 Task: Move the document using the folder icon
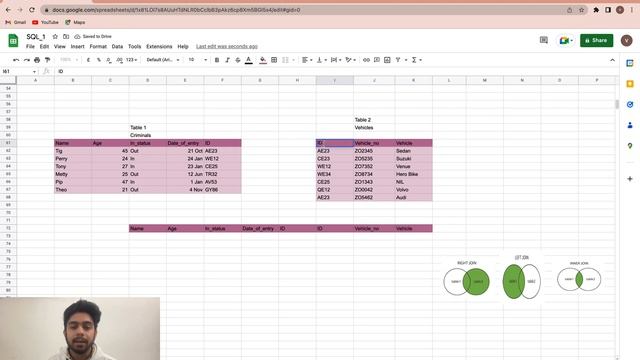[x=66, y=37]
